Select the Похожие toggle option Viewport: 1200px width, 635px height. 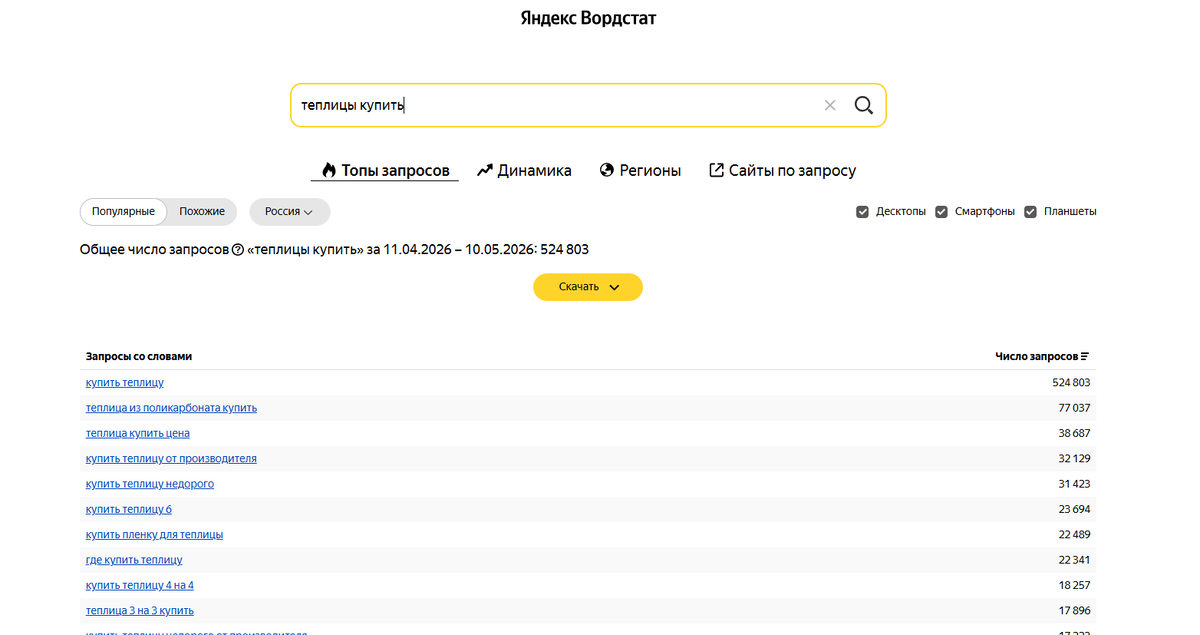point(202,212)
